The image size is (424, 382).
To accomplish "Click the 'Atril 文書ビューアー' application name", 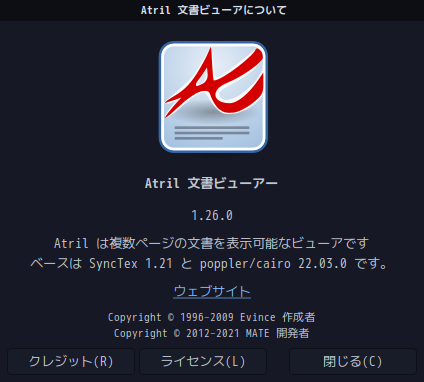I will [x=211, y=183].
